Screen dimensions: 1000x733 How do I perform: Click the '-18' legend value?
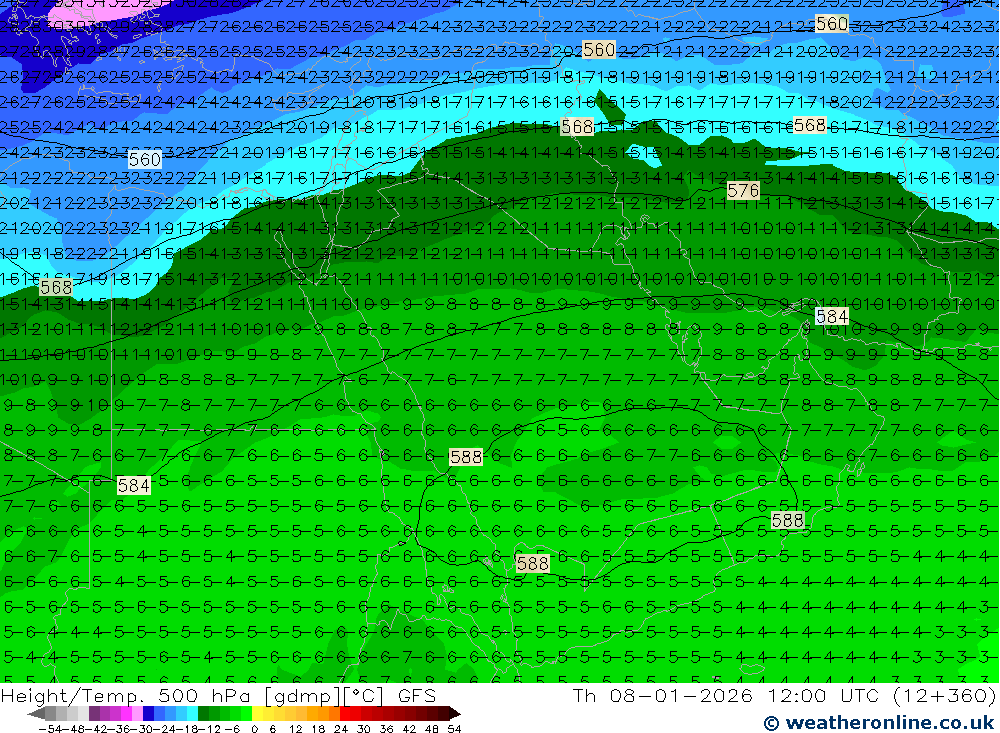click(x=186, y=729)
